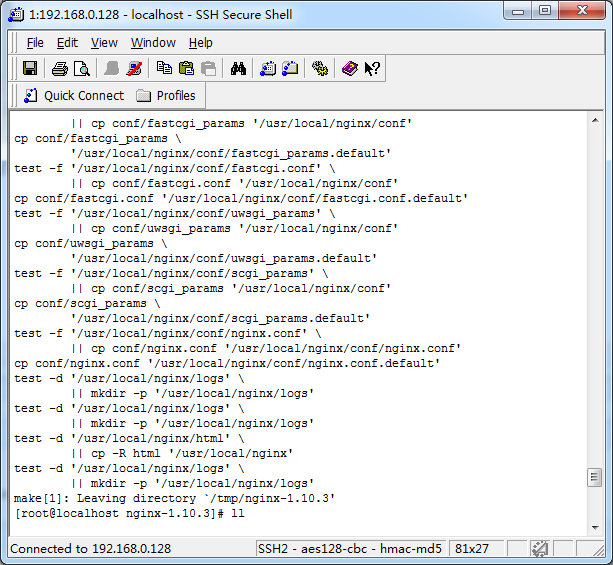Click the Context Help arrow-question icon
The image size is (613, 565).
(x=372, y=68)
